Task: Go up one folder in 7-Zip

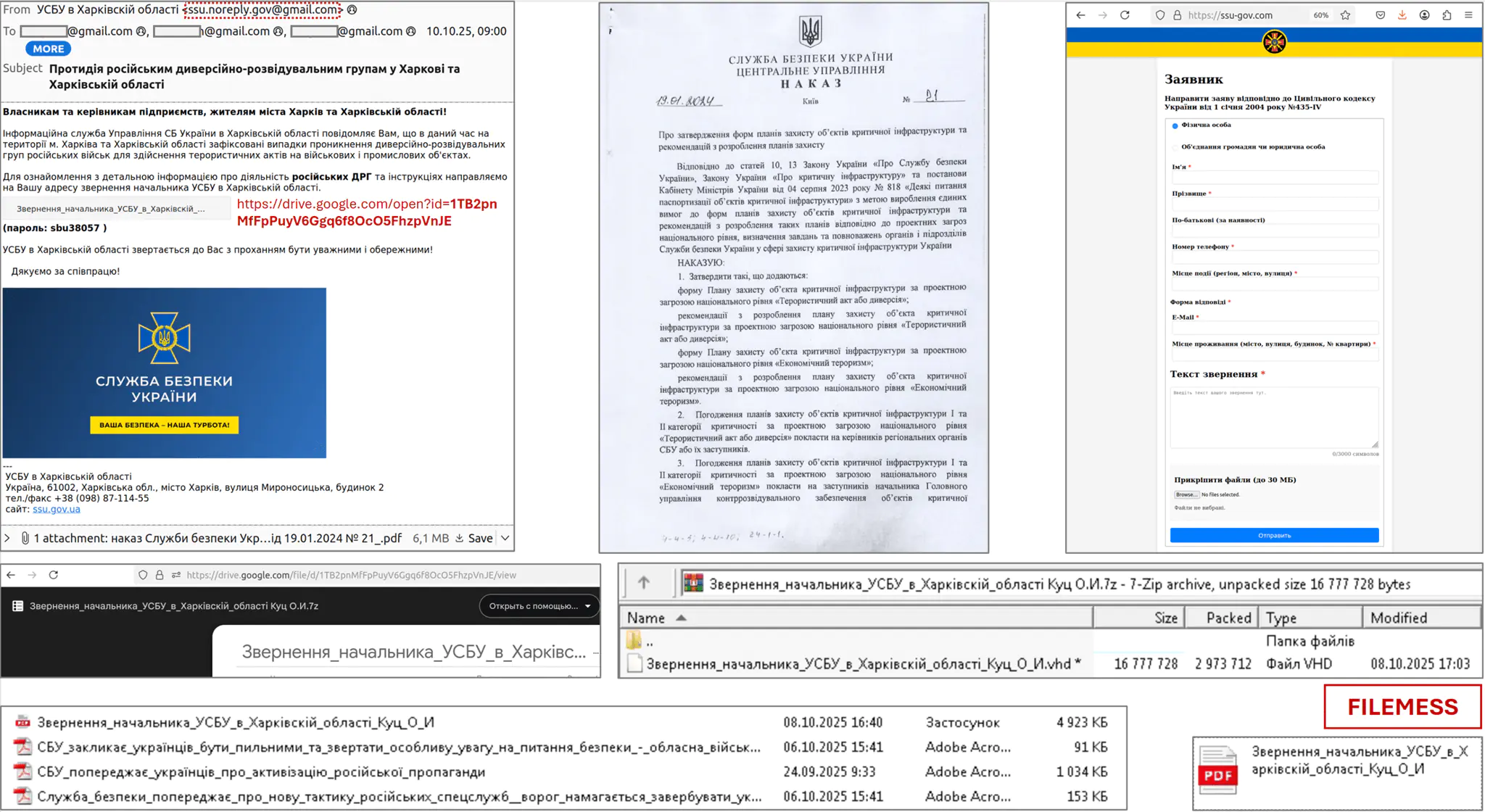Action: point(643,583)
